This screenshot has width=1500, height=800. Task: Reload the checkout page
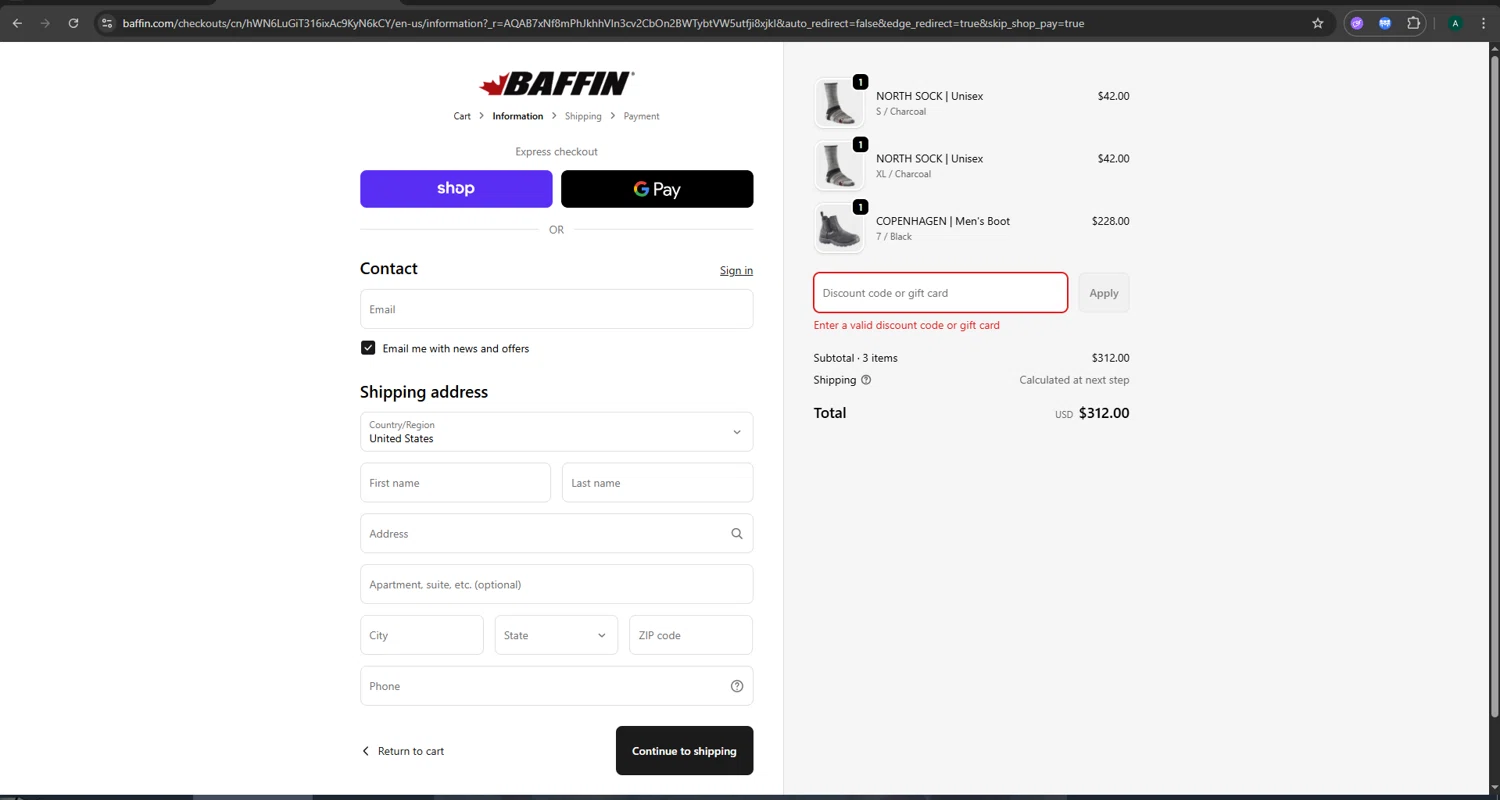[x=73, y=23]
